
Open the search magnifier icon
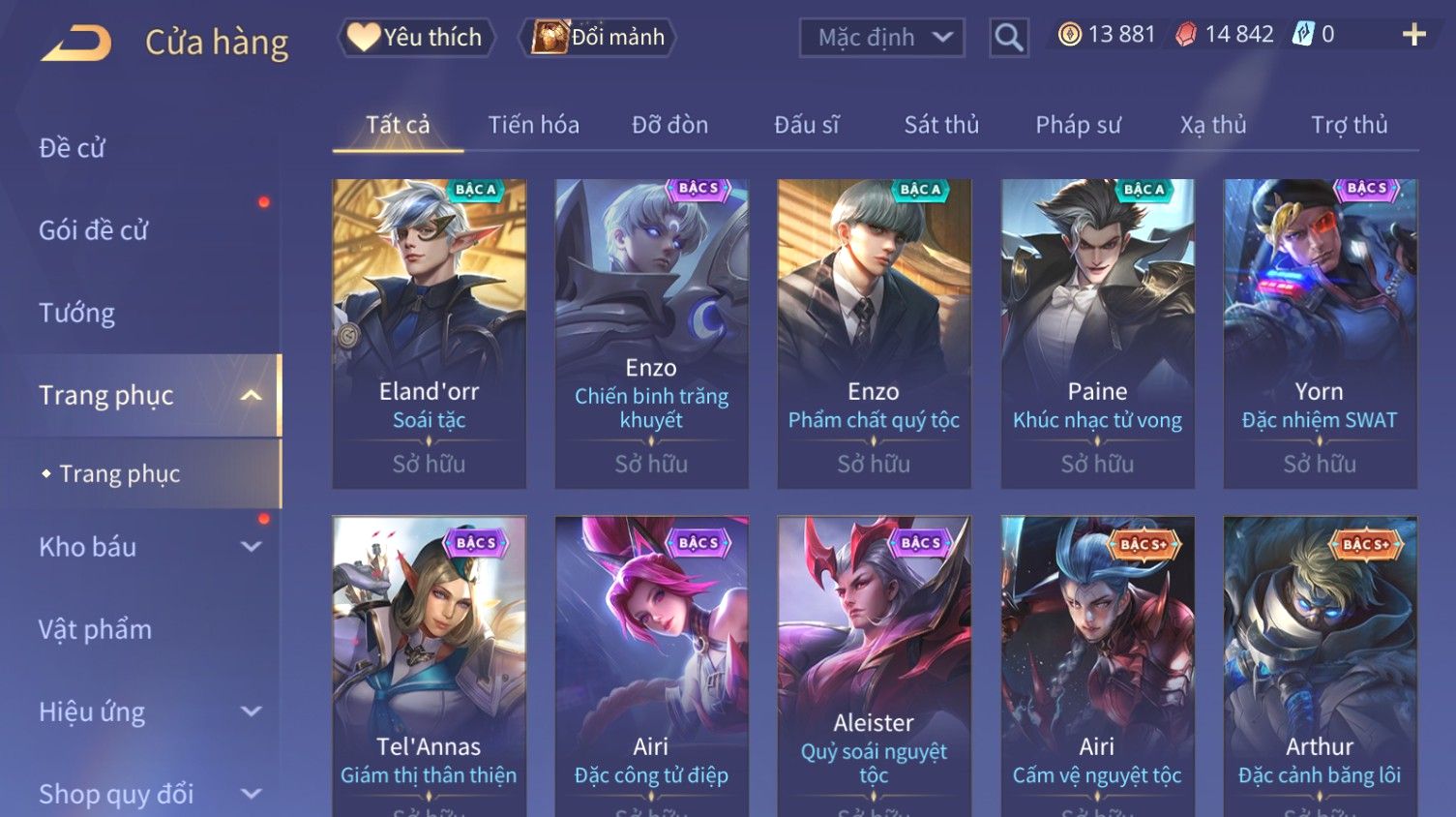(1009, 38)
